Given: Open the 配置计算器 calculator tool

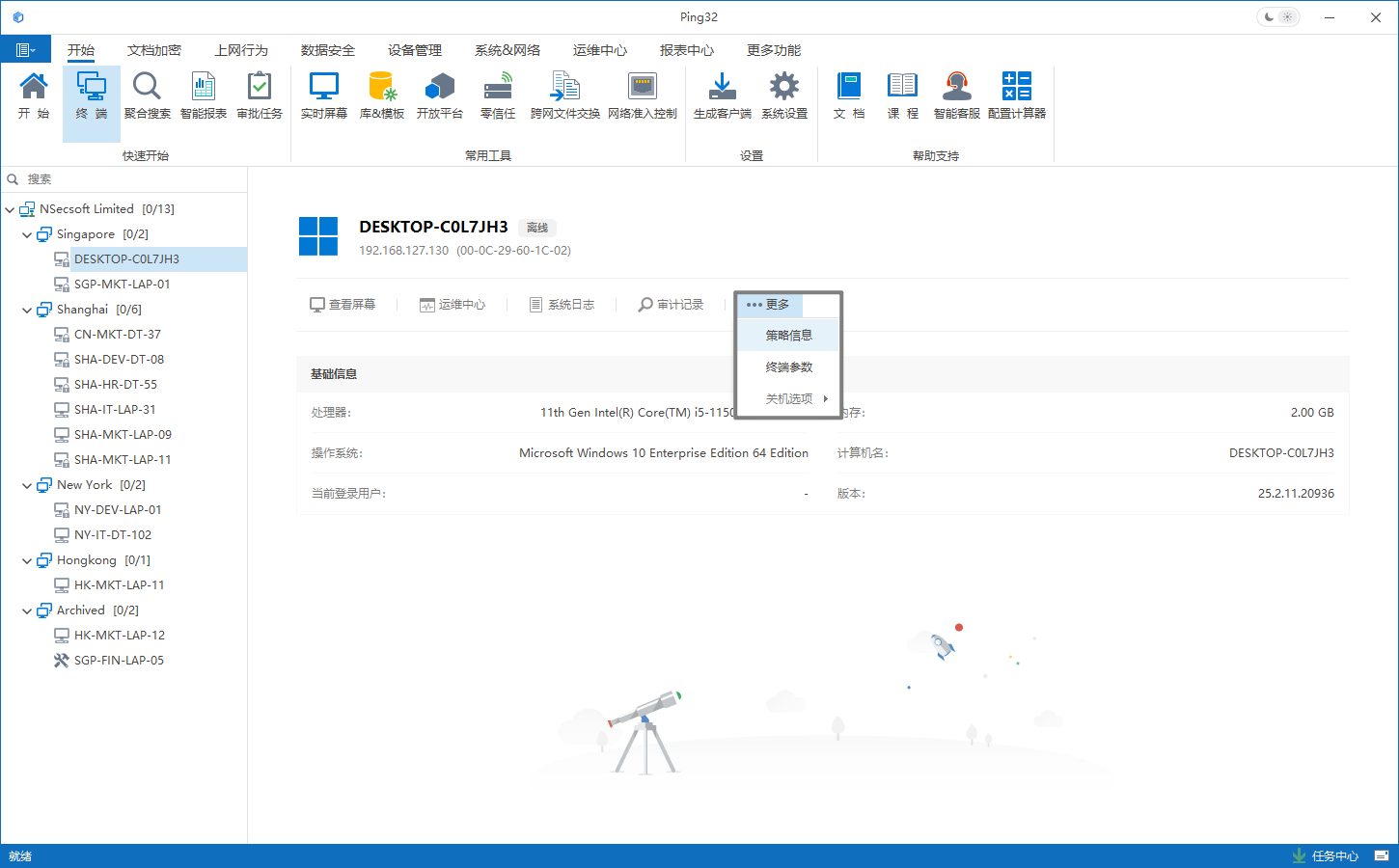Looking at the screenshot, I should 1016,95.
